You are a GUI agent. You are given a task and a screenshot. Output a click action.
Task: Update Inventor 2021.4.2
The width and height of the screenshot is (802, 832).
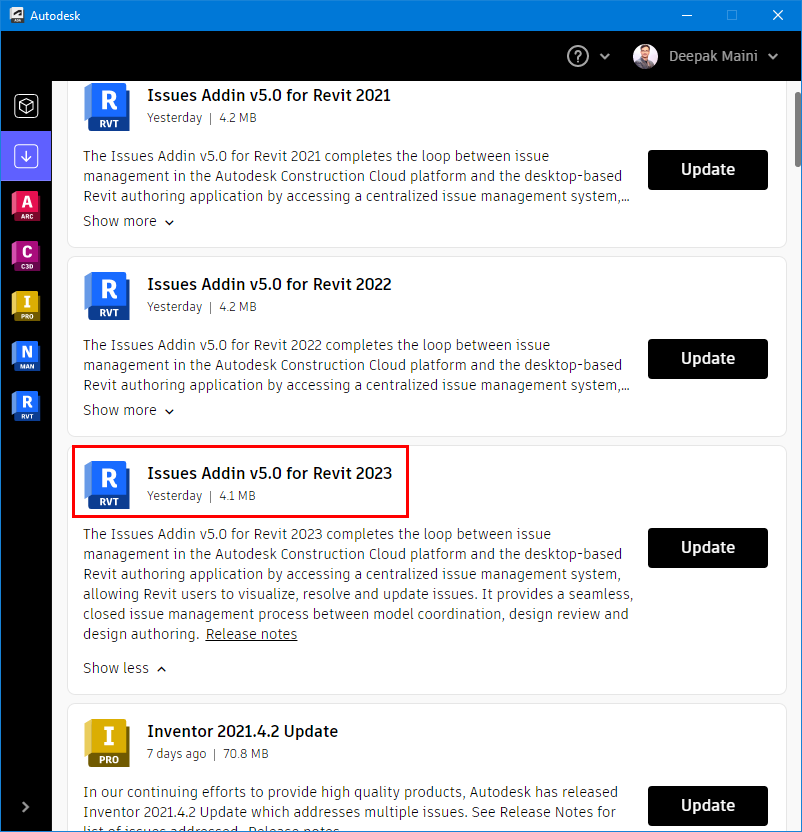coord(708,805)
